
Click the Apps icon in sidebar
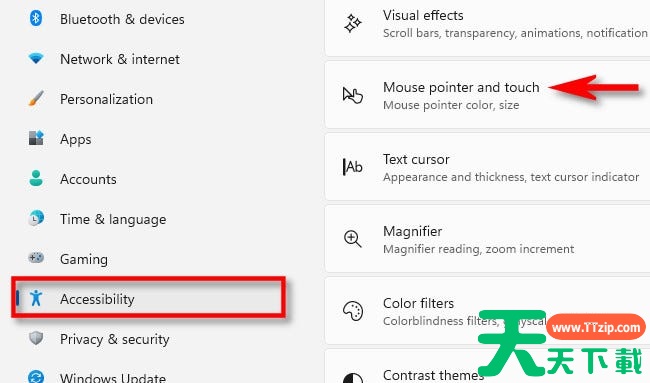click(x=36, y=138)
